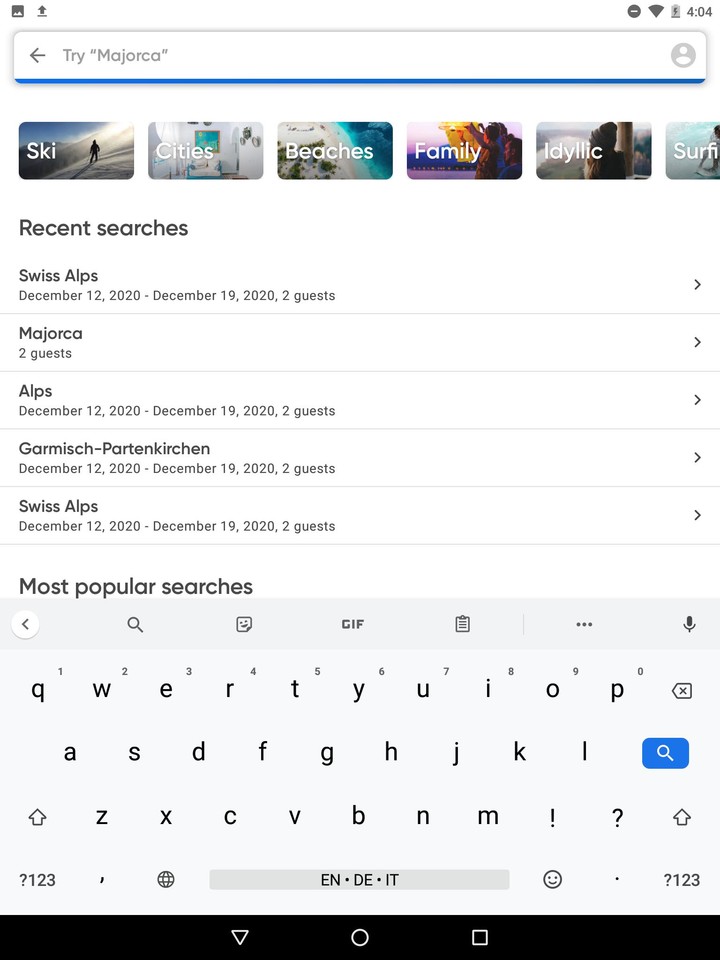Tap the back arrow in search bar
The width and height of the screenshot is (720, 960).
pyautogui.click(x=38, y=56)
